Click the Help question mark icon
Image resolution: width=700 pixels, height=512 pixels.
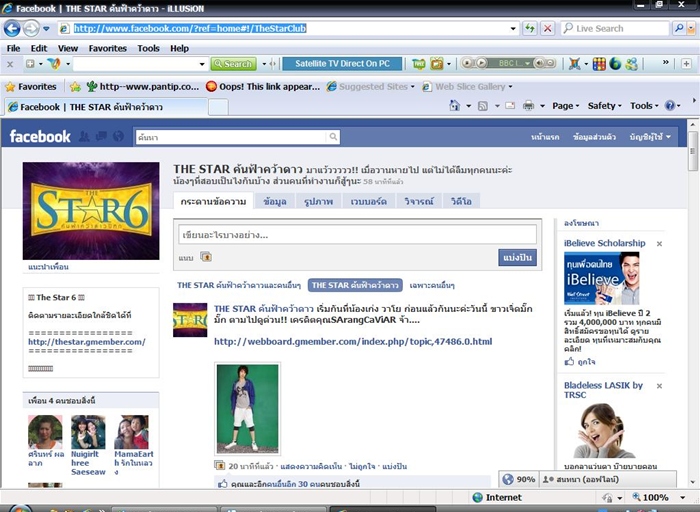670,106
